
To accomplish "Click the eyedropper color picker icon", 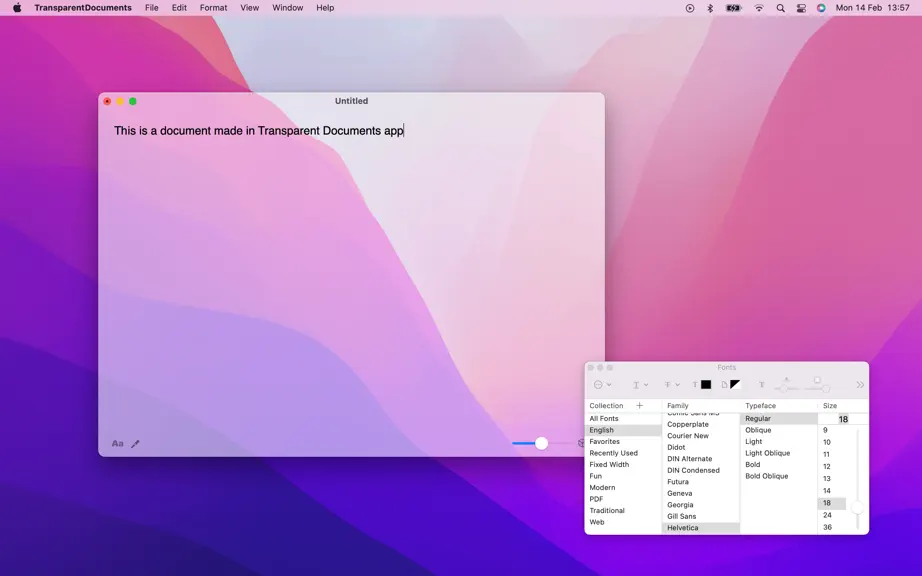I will (135, 444).
